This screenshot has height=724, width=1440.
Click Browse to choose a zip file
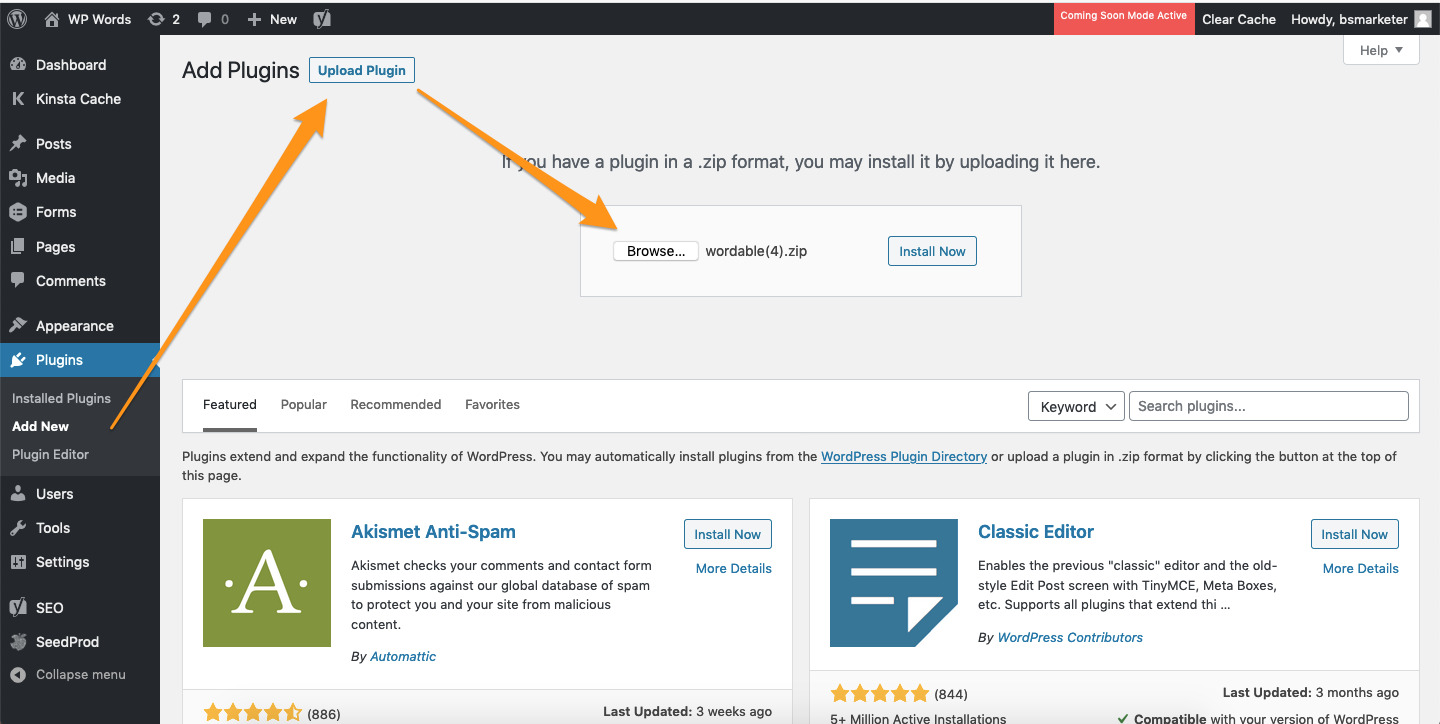655,251
